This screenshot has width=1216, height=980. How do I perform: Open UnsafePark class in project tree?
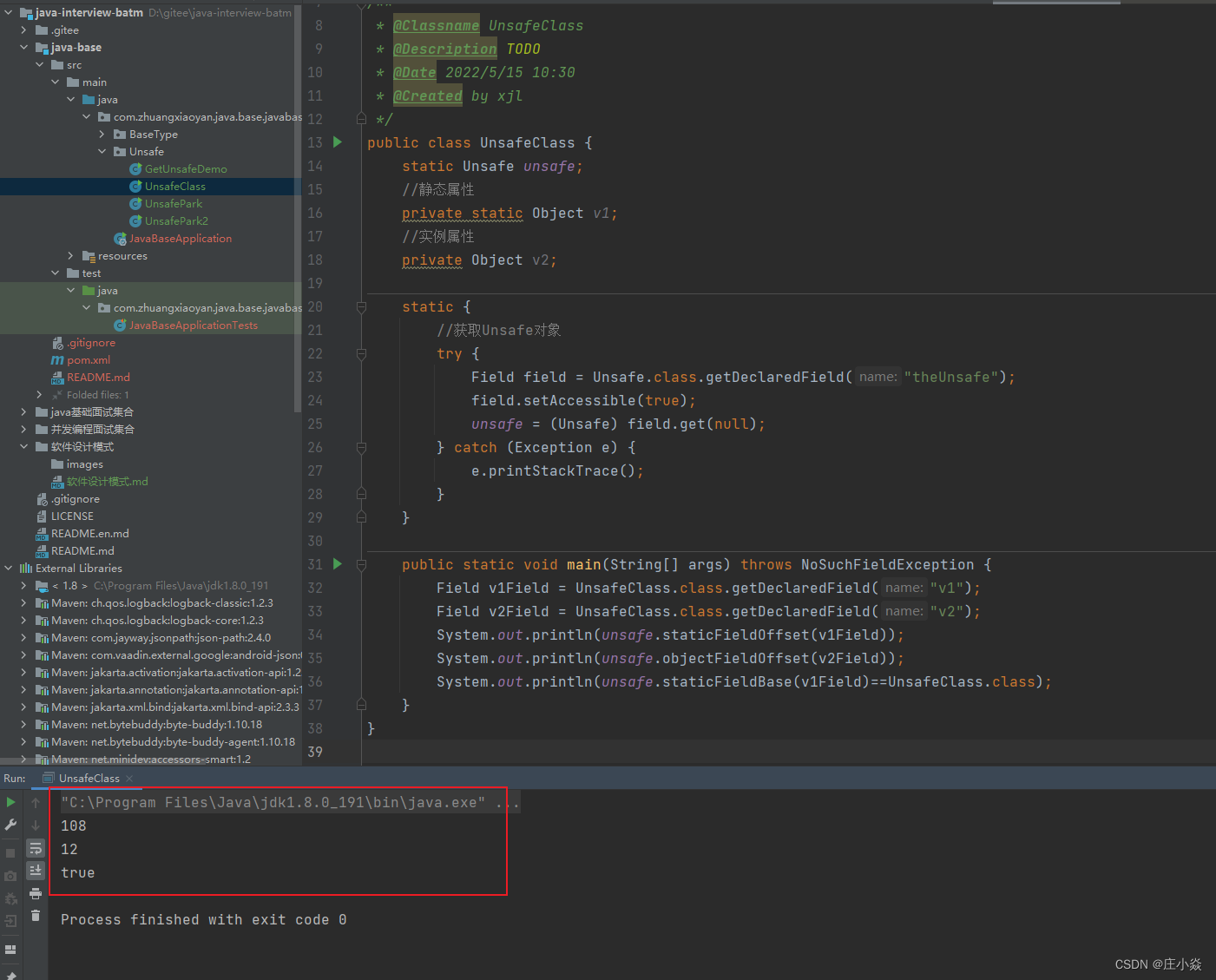(x=174, y=204)
